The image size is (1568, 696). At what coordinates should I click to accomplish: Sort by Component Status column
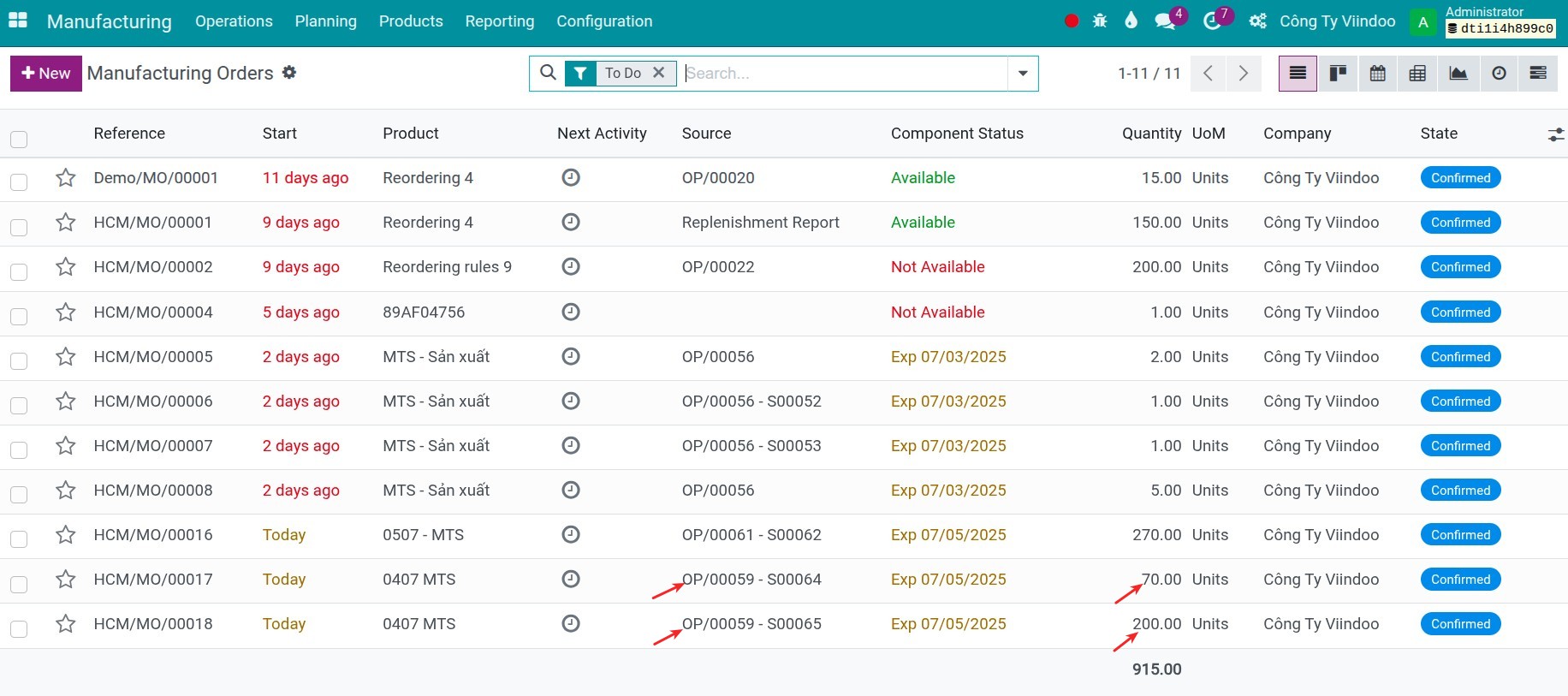pos(957,134)
